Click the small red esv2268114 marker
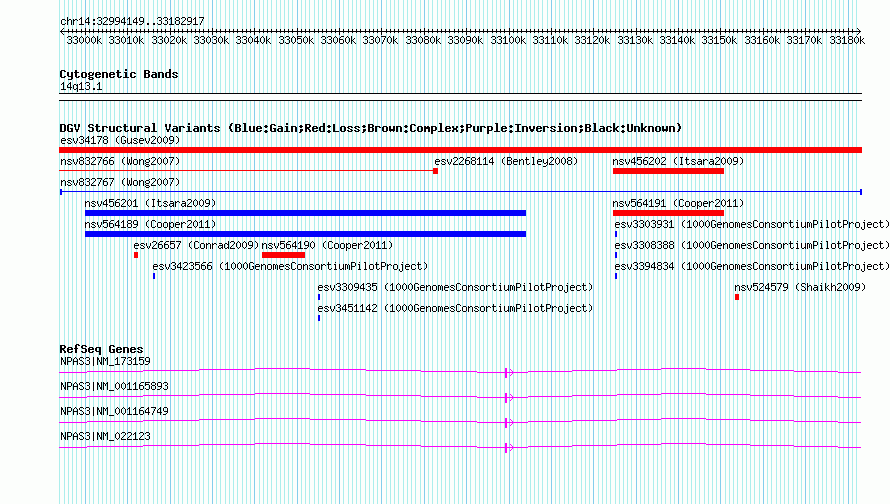The height and width of the screenshot is (504, 890). point(435,171)
